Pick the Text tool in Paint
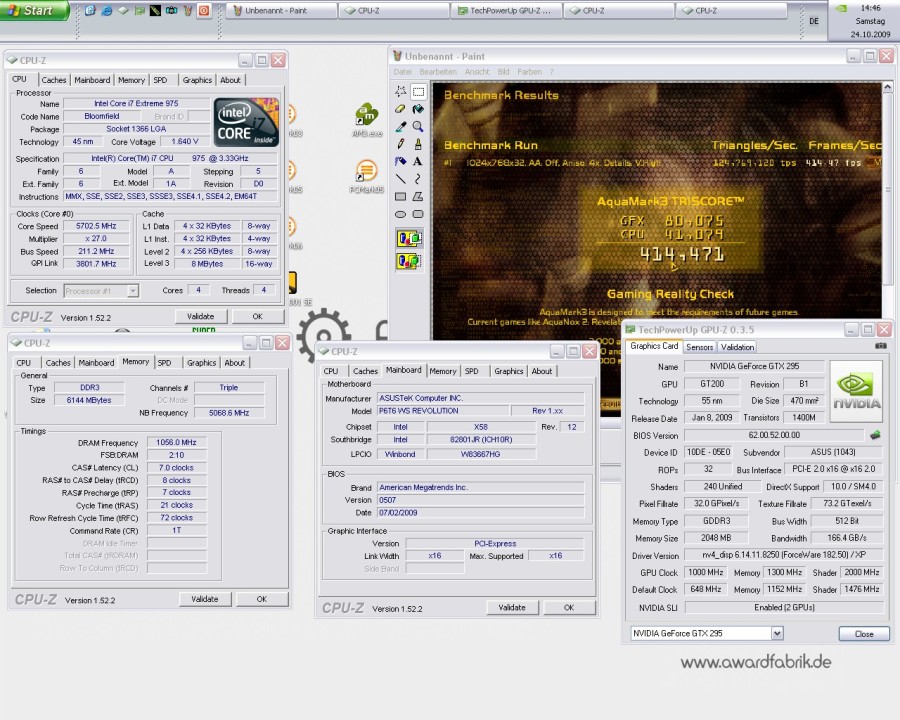This screenshot has width=900, height=720. click(x=418, y=161)
